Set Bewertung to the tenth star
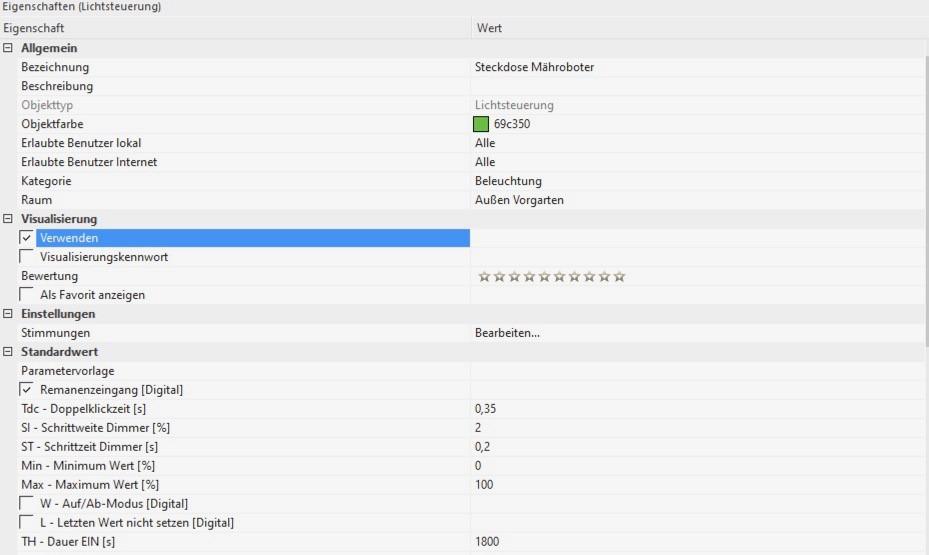This screenshot has height=555, width=929. pos(619,277)
